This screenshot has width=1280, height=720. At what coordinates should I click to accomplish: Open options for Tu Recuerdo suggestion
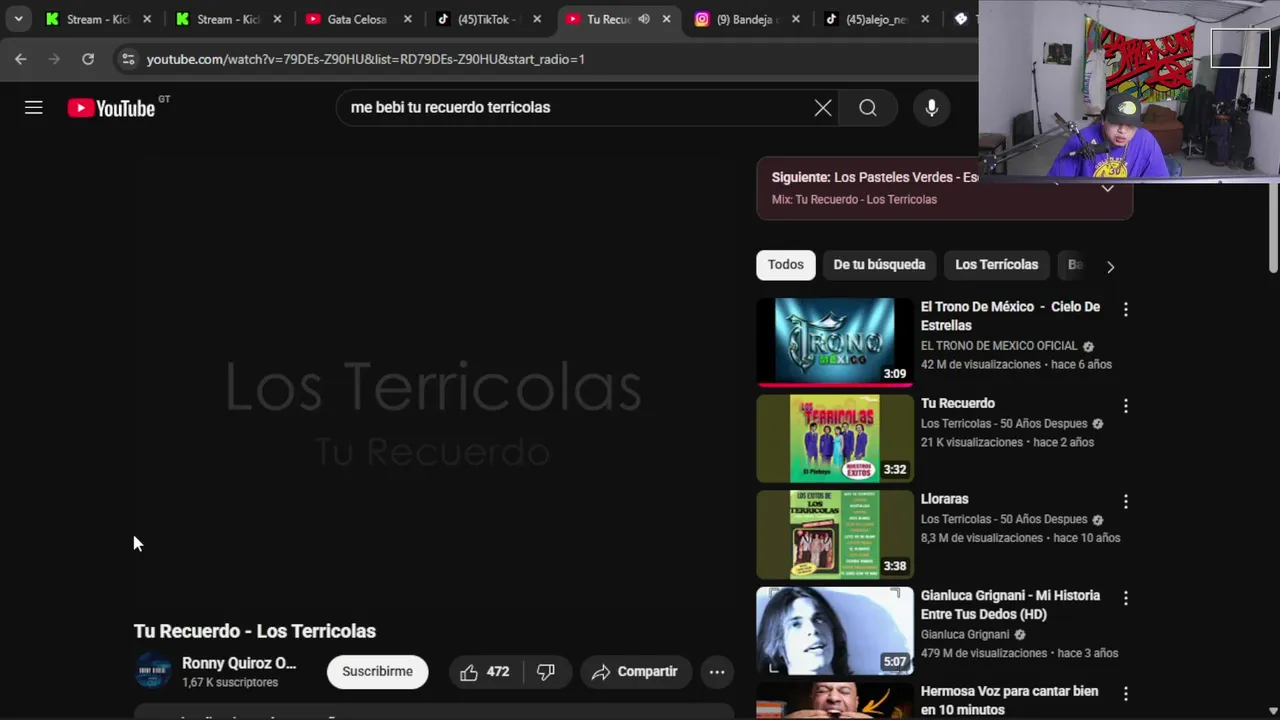tap(1126, 406)
